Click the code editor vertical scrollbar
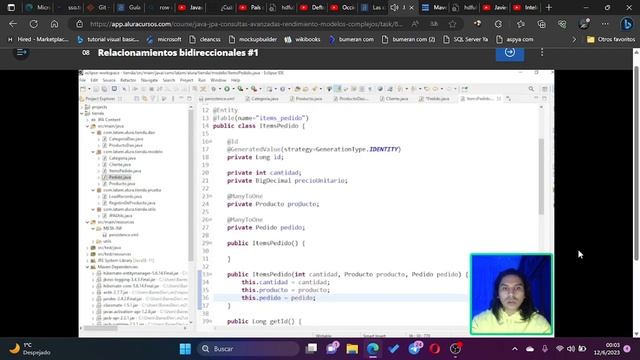This screenshot has width=640, height=360. [x=541, y=176]
